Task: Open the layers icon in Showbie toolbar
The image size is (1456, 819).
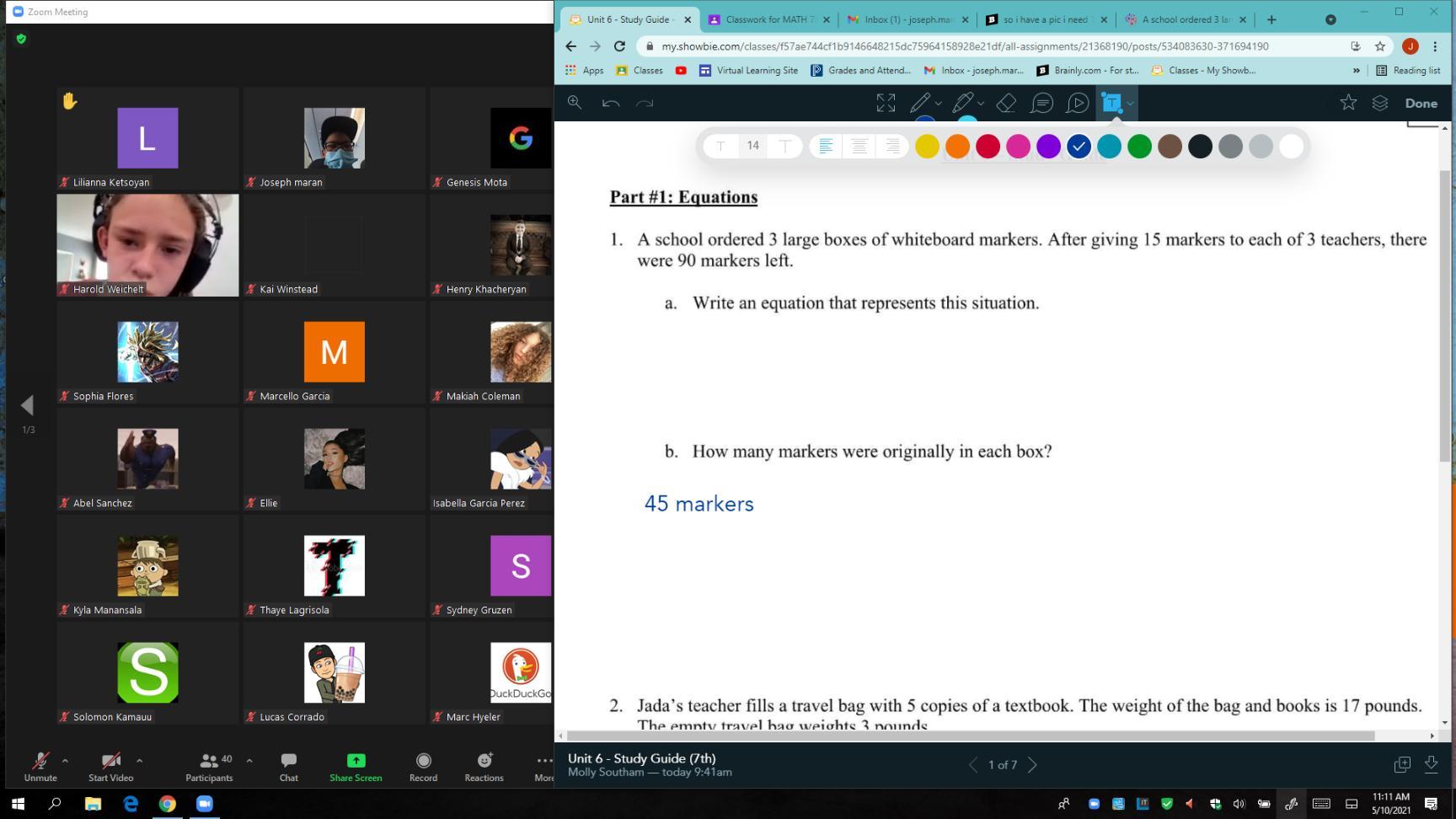Action: [1380, 103]
